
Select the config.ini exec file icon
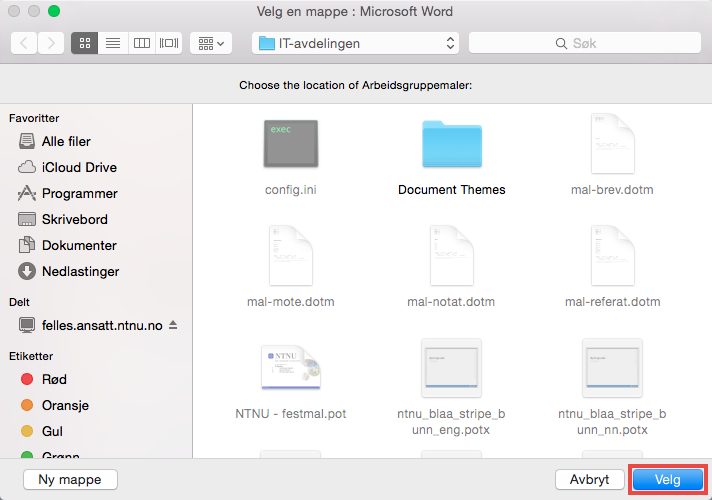[x=291, y=144]
